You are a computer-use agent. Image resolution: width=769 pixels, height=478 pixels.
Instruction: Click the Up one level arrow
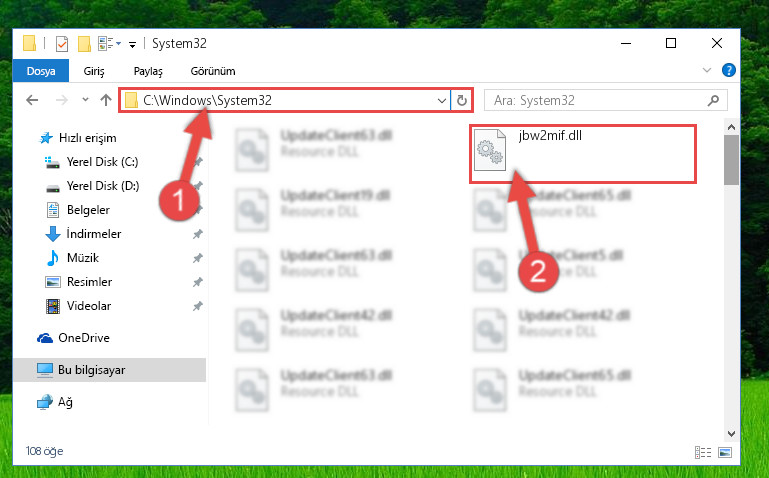coord(106,100)
